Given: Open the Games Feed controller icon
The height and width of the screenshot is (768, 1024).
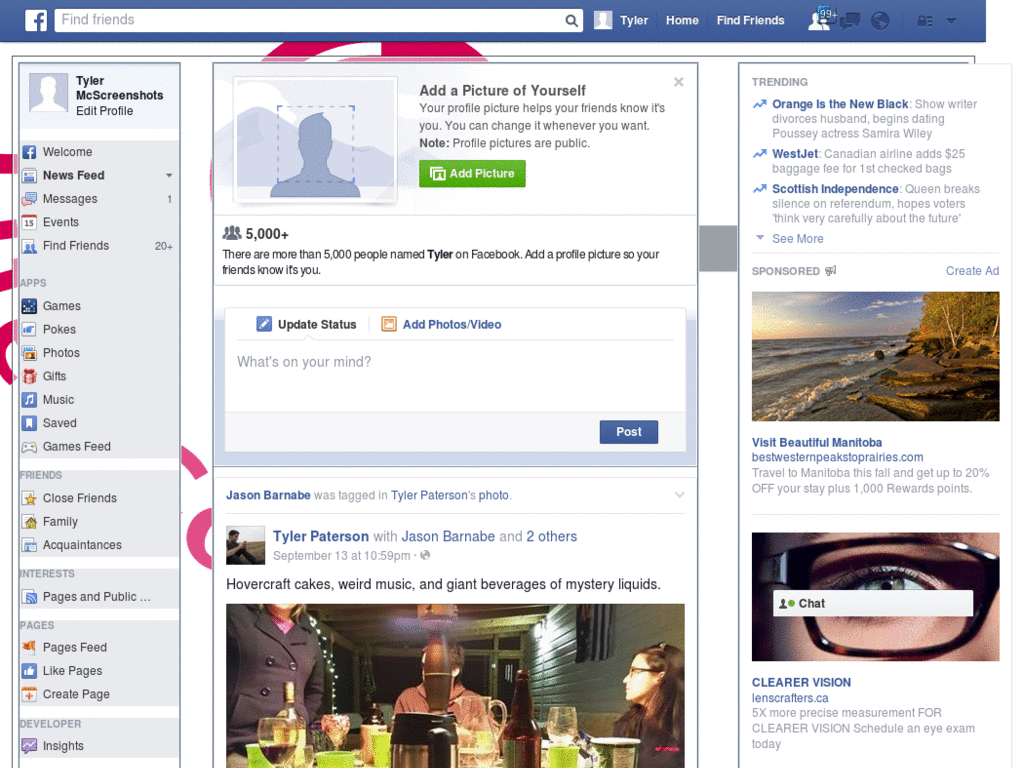Looking at the screenshot, I should coord(29,447).
